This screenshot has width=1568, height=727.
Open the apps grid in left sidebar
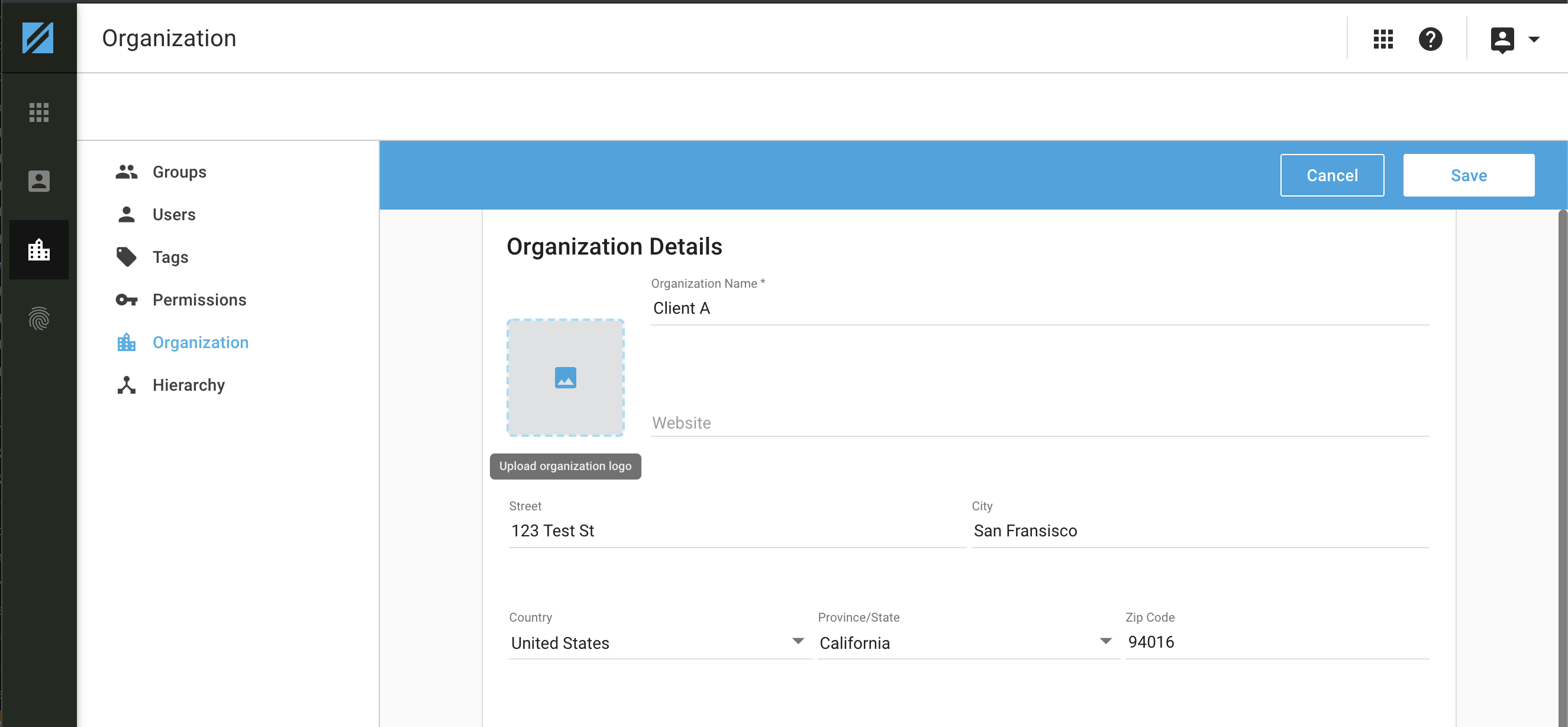tap(39, 112)
